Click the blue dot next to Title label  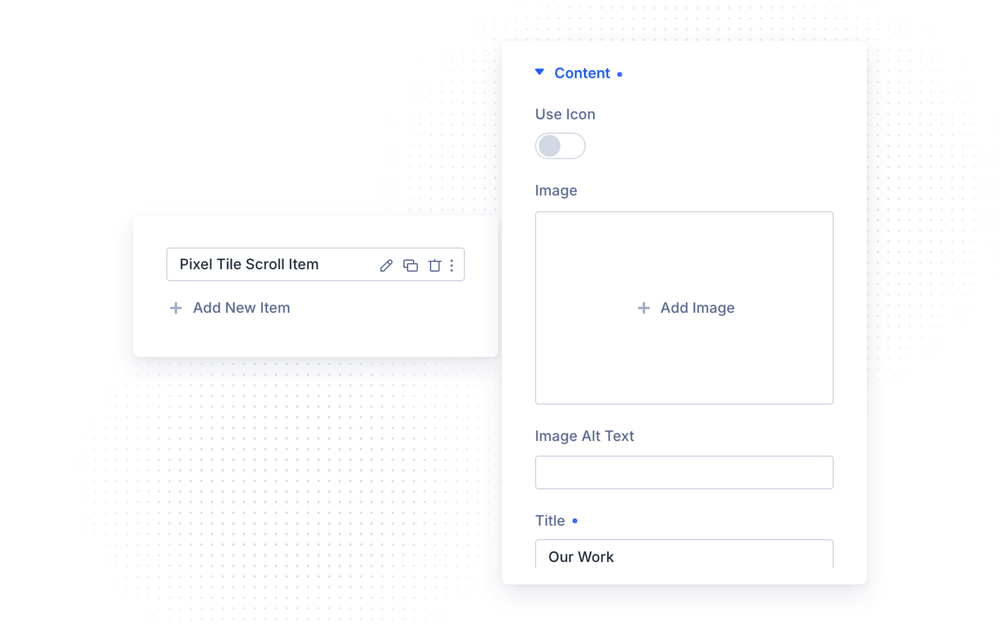(575, 521)
